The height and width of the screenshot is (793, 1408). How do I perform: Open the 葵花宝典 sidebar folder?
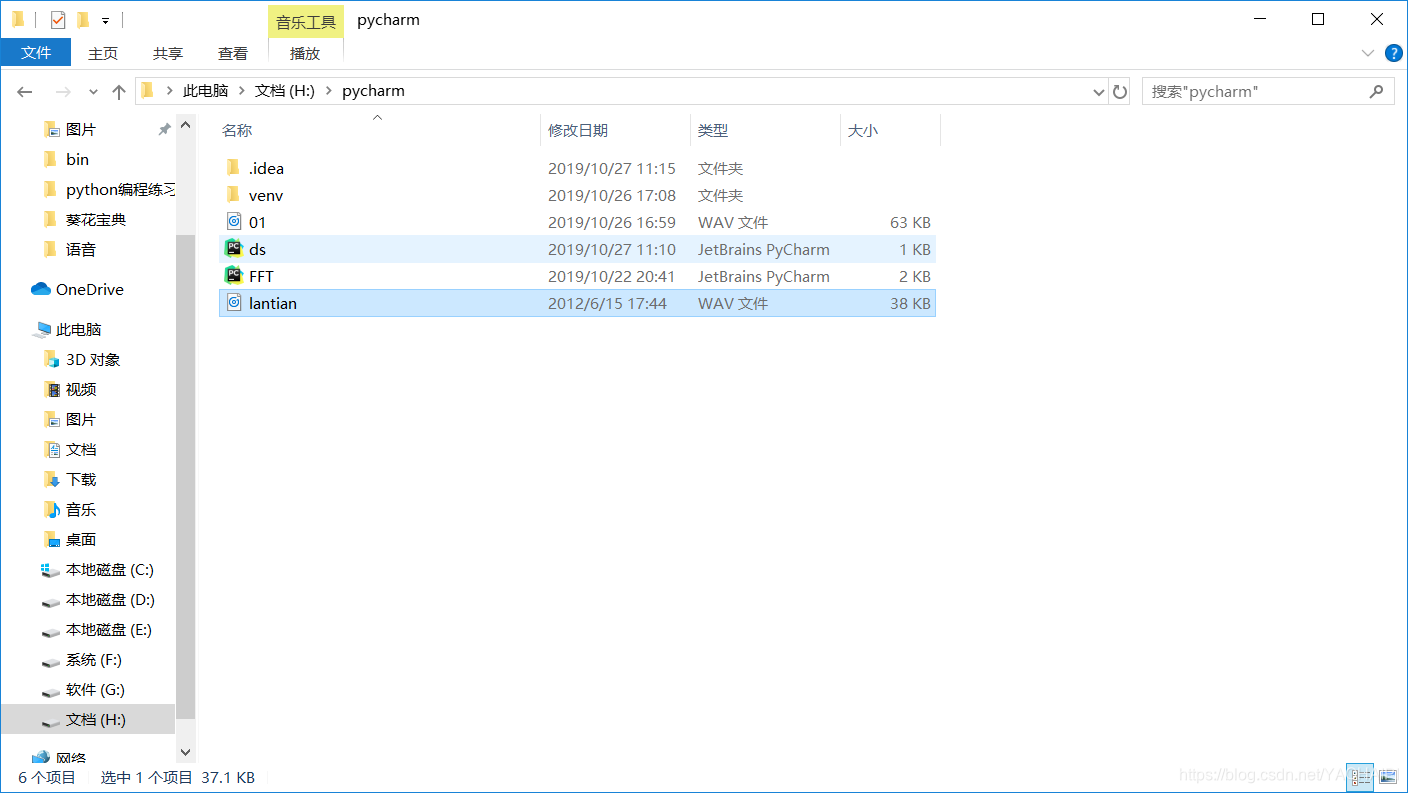pos(96,219)
